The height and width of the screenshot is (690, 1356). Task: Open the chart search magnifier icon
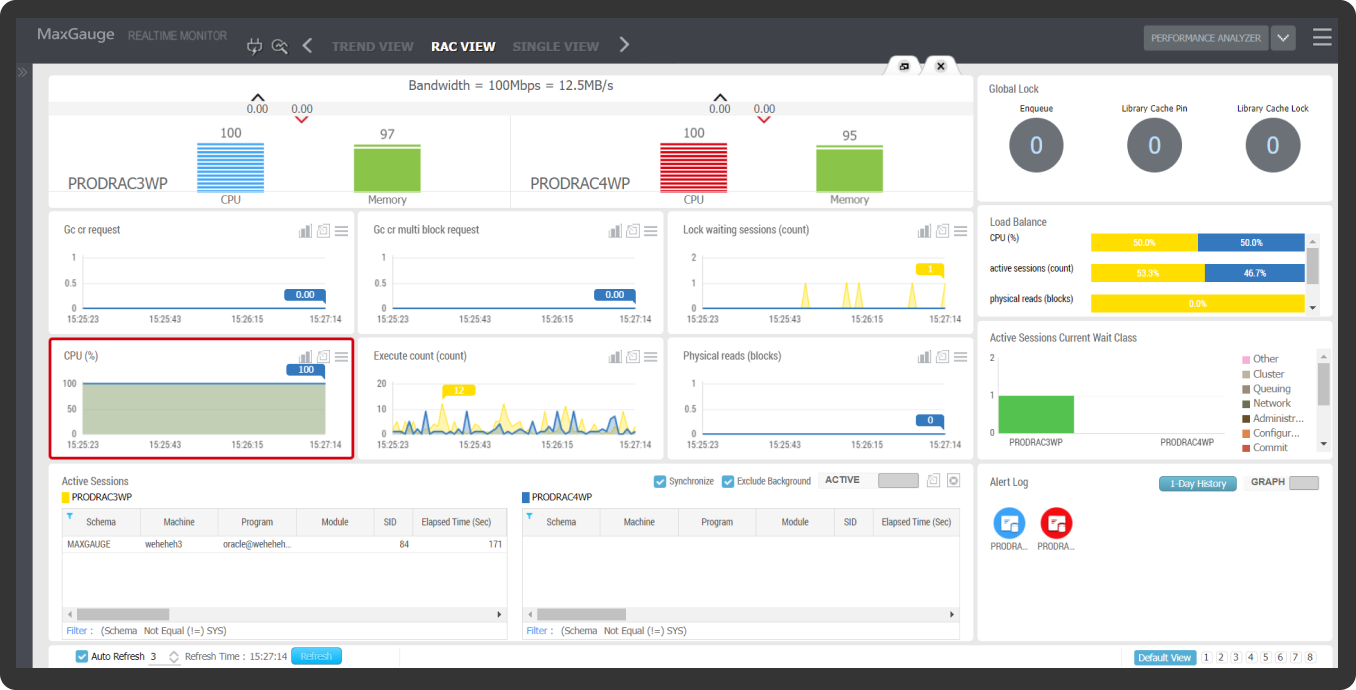(x=280, y=46)
